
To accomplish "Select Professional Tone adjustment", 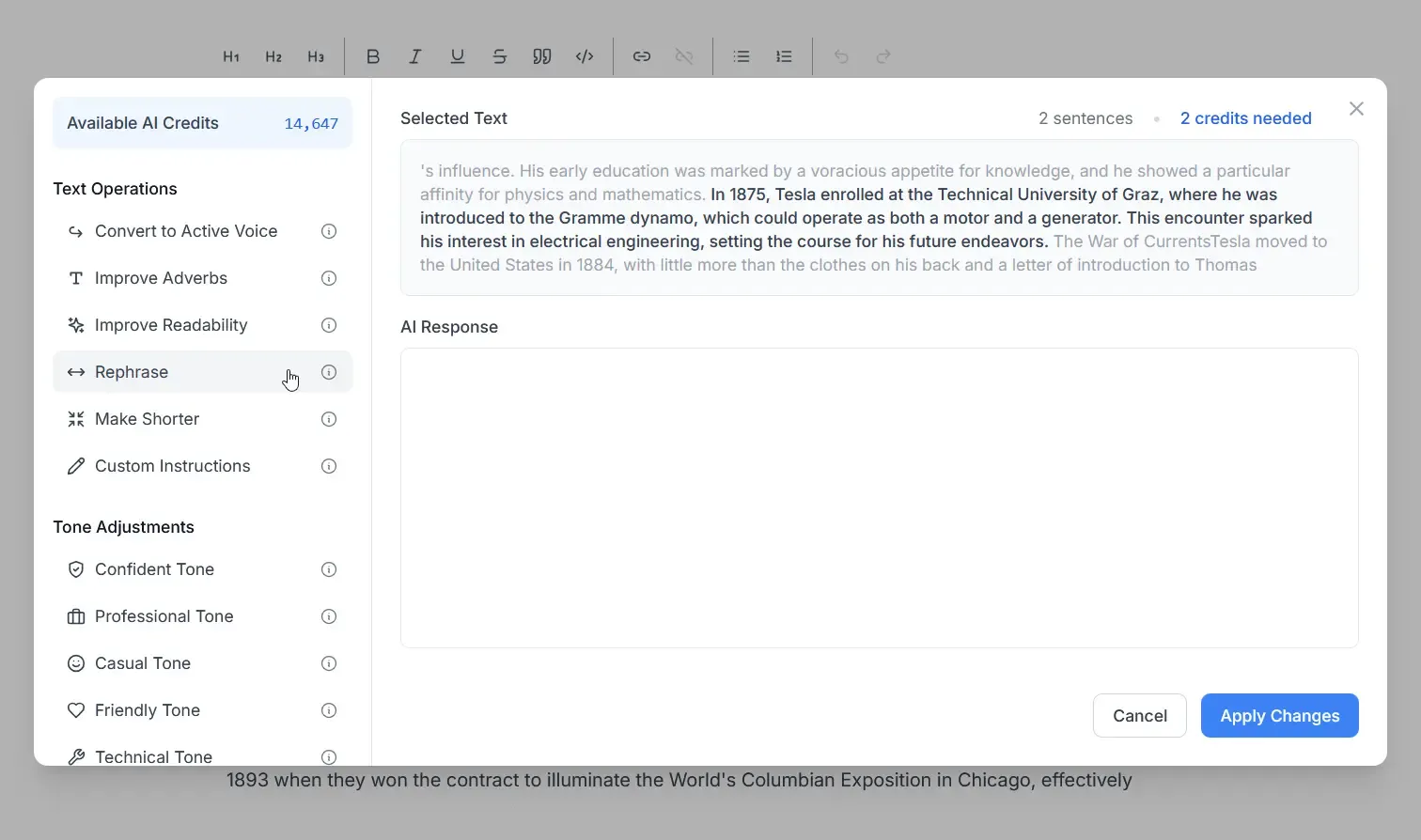I will pos(164,616).
